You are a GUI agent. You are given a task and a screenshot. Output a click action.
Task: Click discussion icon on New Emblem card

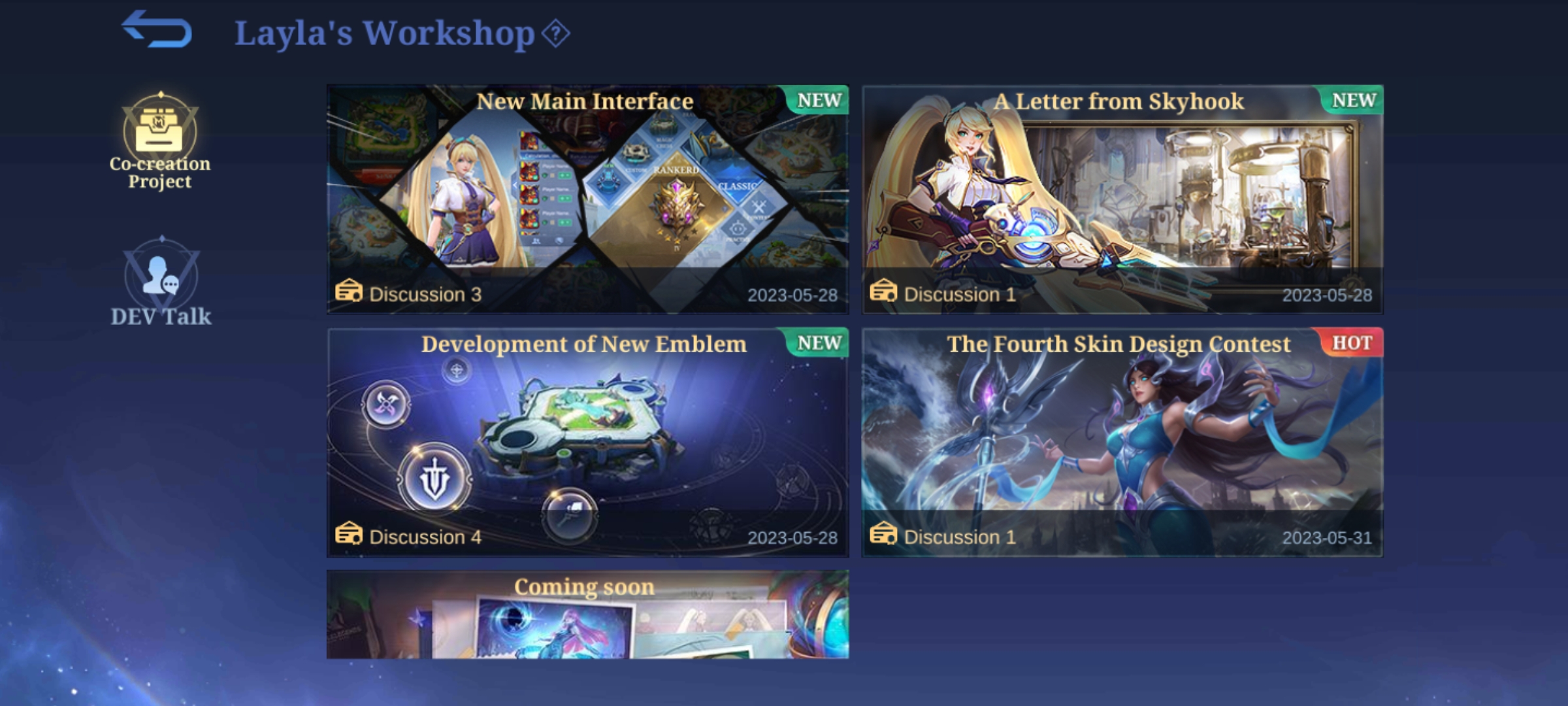[349, 534]
